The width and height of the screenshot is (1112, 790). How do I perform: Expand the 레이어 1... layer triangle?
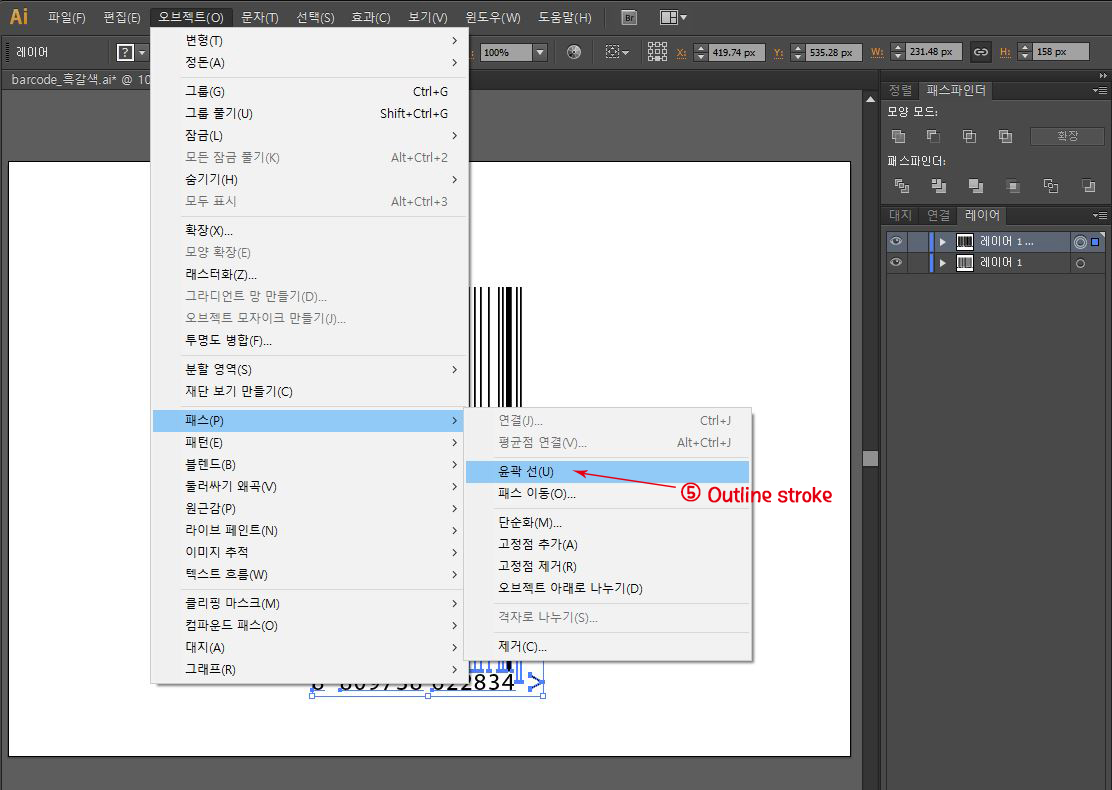pos(943,242)
